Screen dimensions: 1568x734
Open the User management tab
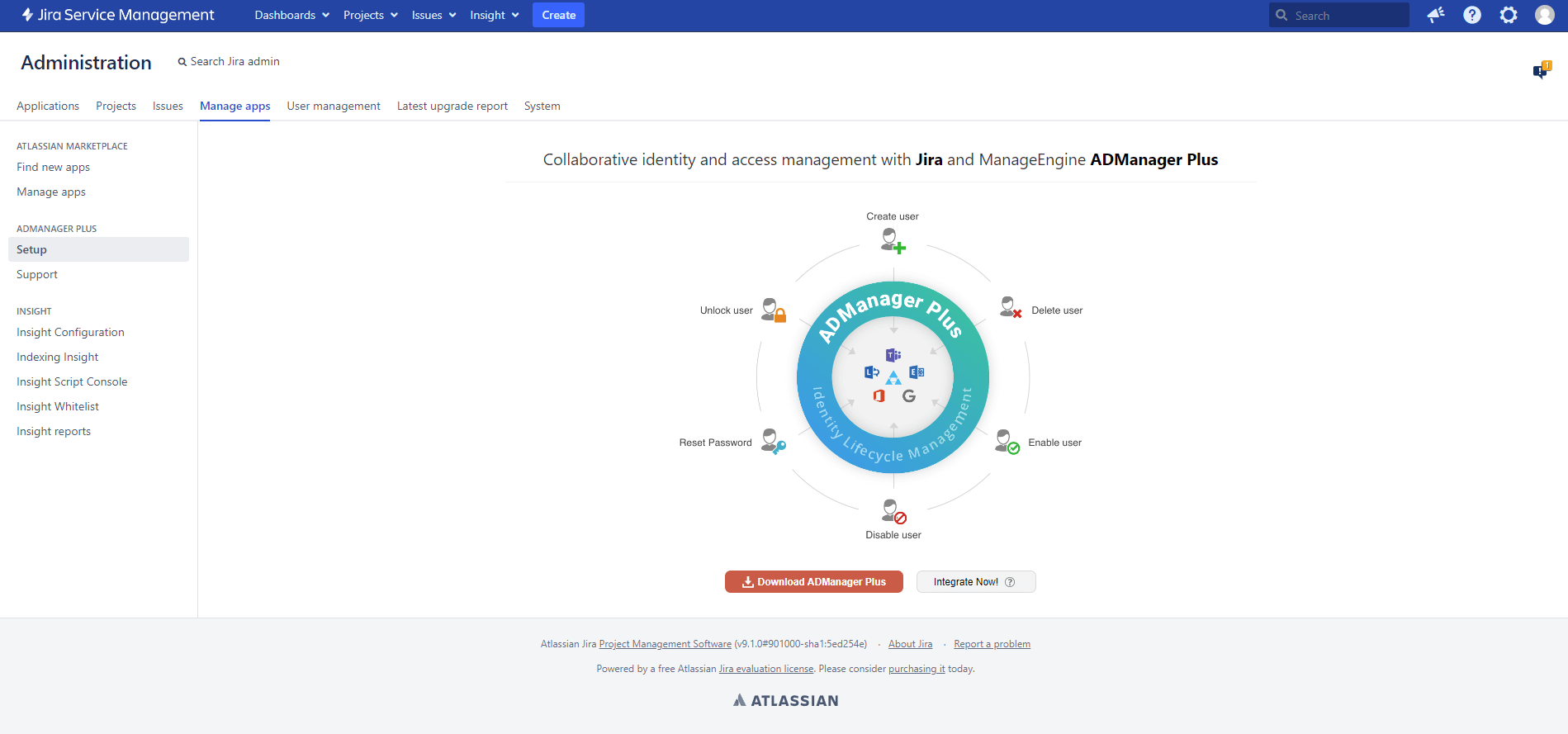click(334, 106)
